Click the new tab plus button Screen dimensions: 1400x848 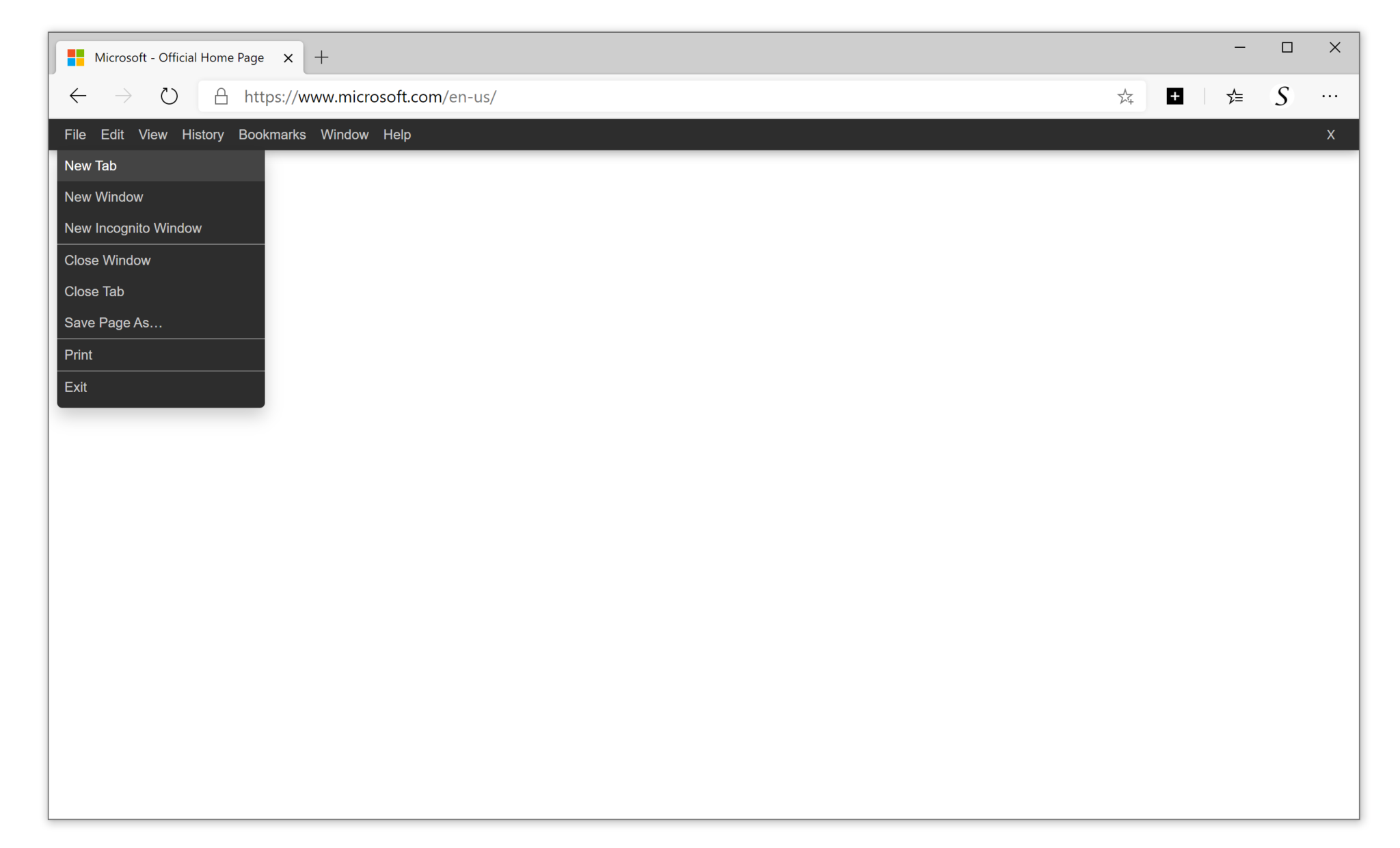[321, 57]
